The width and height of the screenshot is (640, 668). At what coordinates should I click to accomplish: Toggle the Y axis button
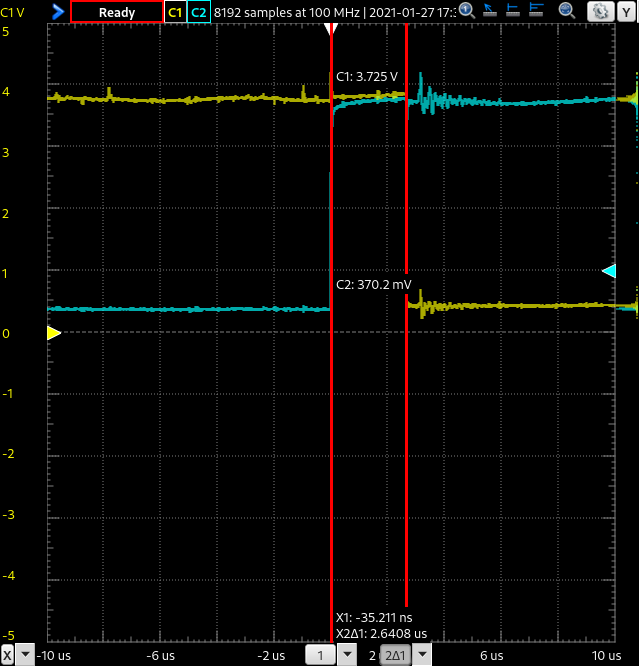[x=628, y=12]
